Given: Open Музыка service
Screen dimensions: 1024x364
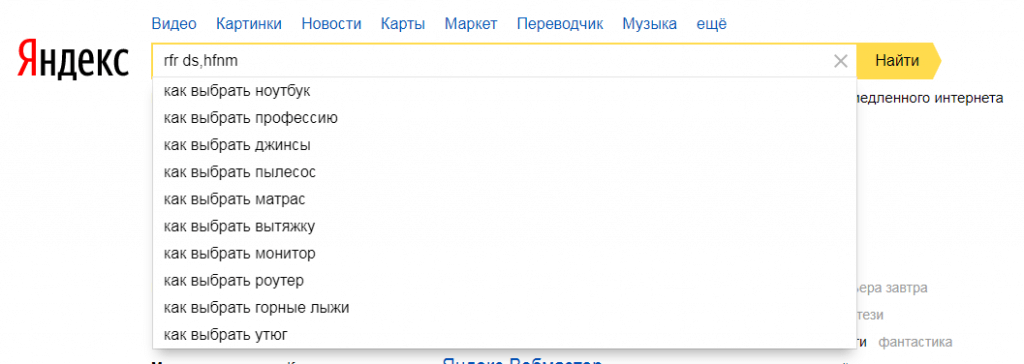Looking at the screenshot, I should click(x=649, y=24).
